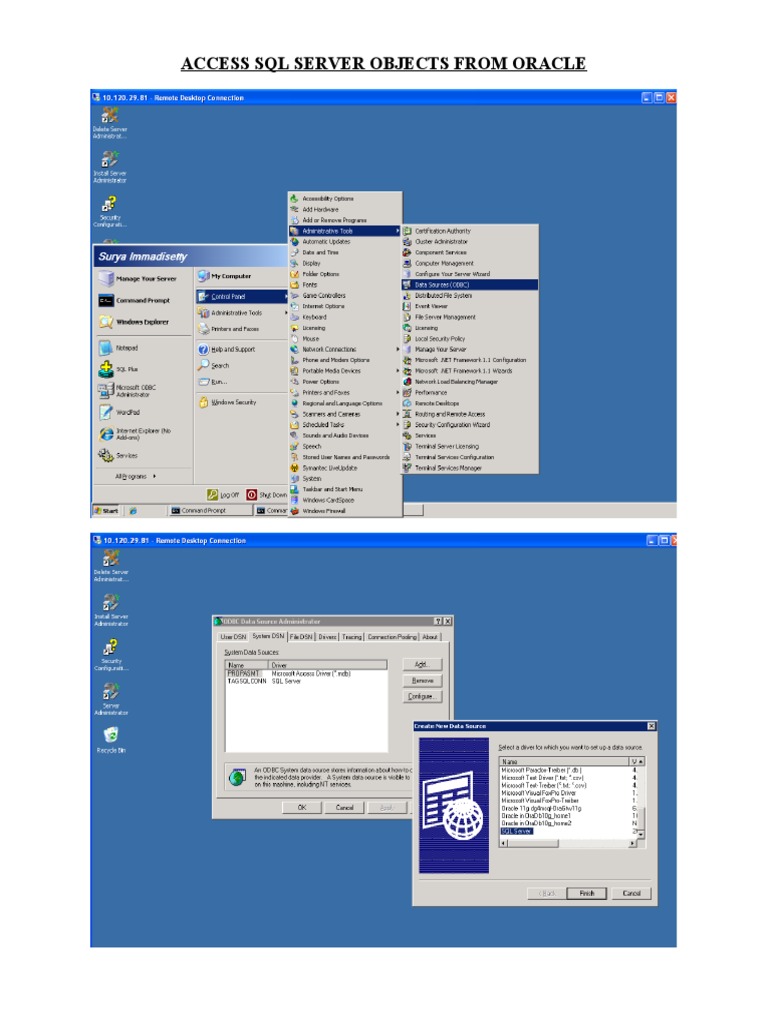The height and width of the screenshot is (1024, 768).
Task: Open the Tracing tab
Action: pyautogui.click(x=351, y=637)
